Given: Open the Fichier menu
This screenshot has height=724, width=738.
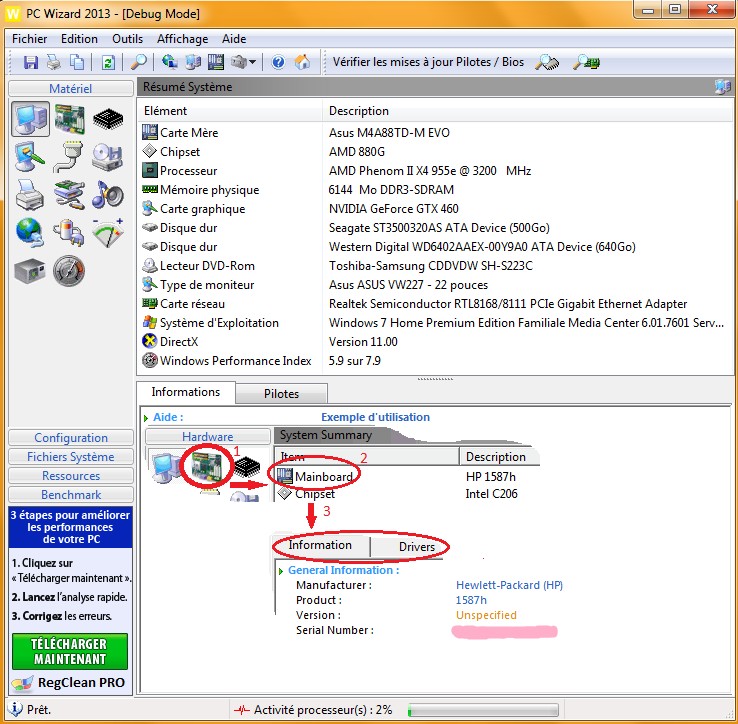Looking at the screenshot, I should coord(29,39).
